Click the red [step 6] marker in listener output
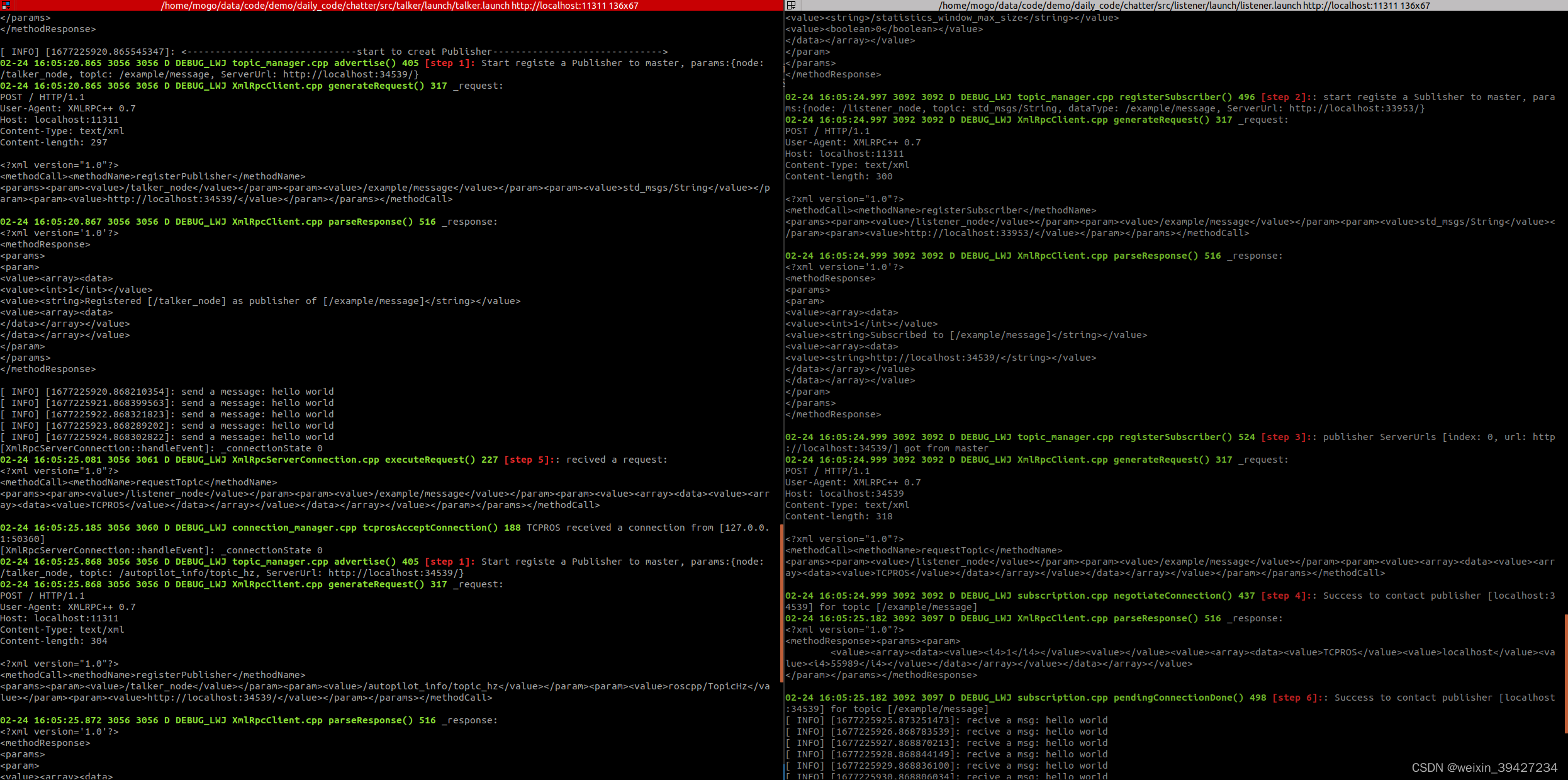 click(1295, 698)
